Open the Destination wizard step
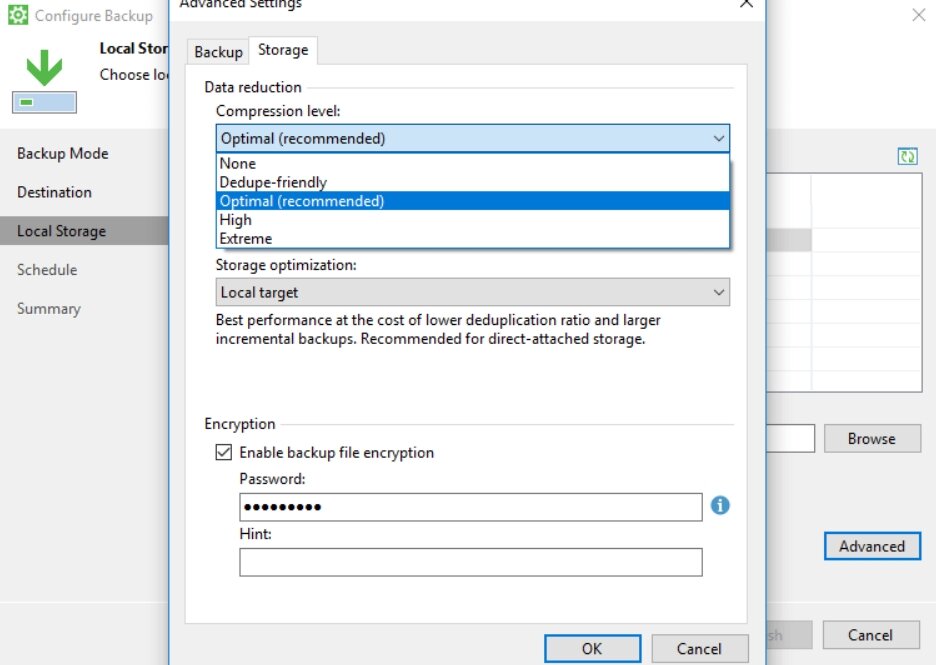 [54, 192]
